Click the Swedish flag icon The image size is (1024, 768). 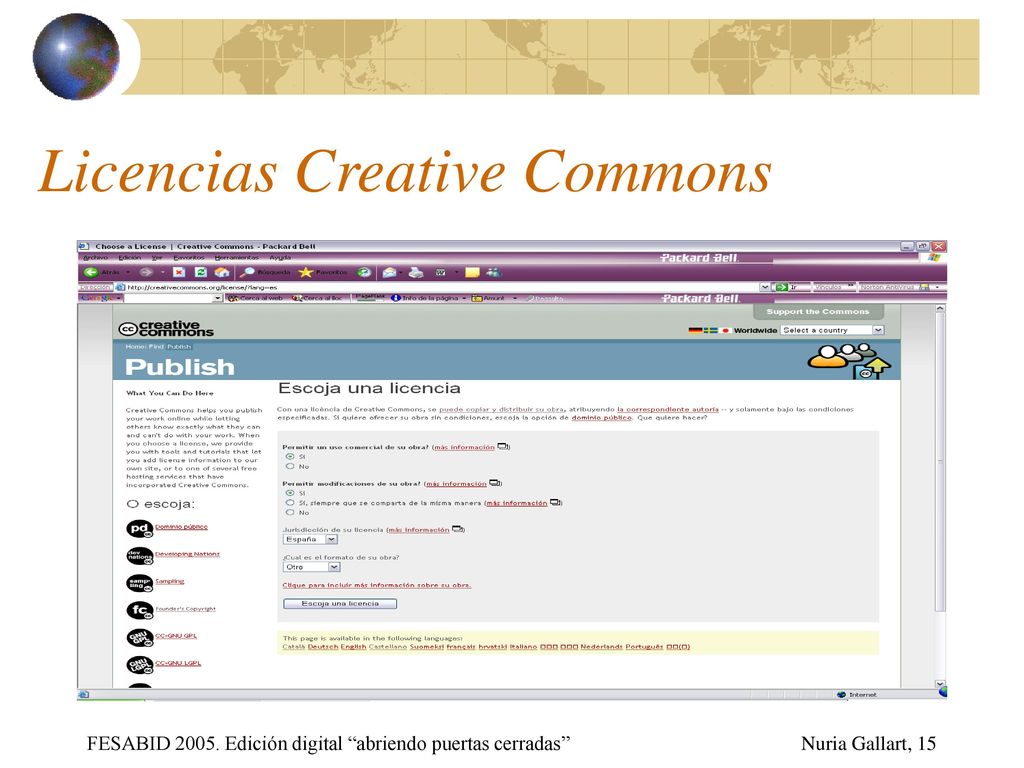tap(711, 330)
